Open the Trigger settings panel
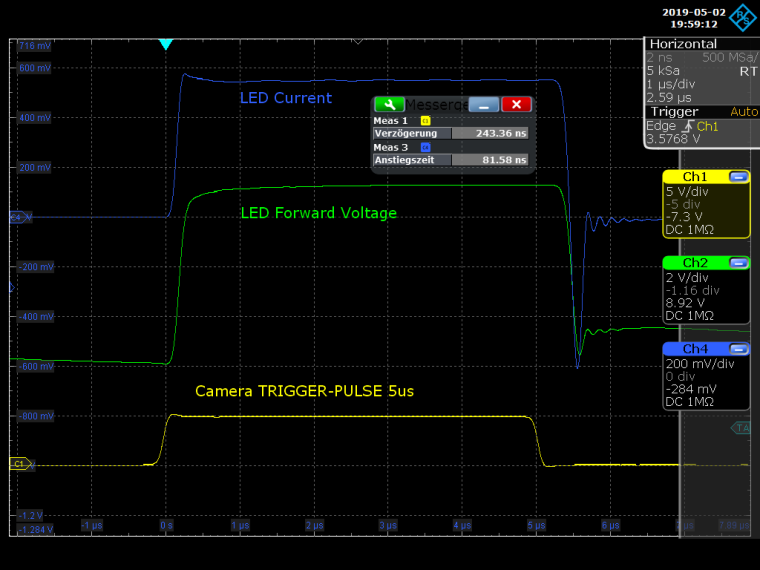Viewport: 760px width, 570px height. [x=674, y=112]
